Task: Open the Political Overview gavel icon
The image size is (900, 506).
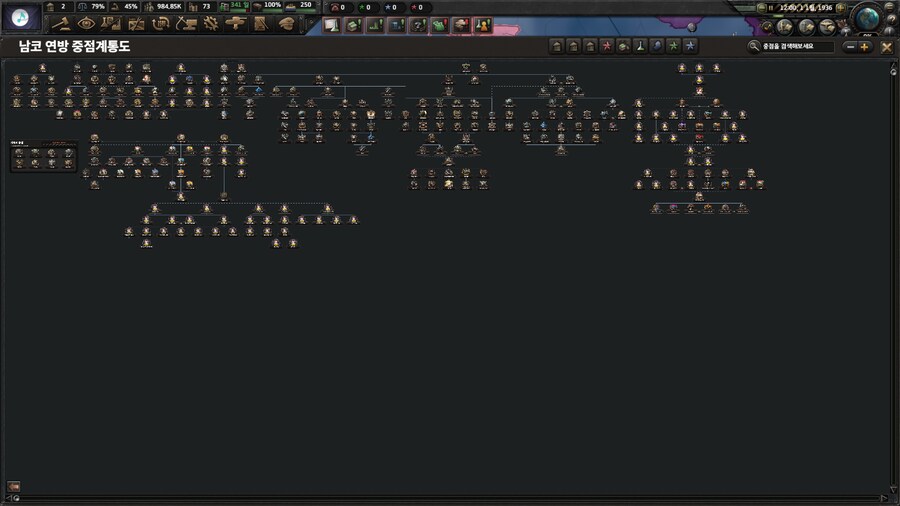Action: tap(60, 23)
